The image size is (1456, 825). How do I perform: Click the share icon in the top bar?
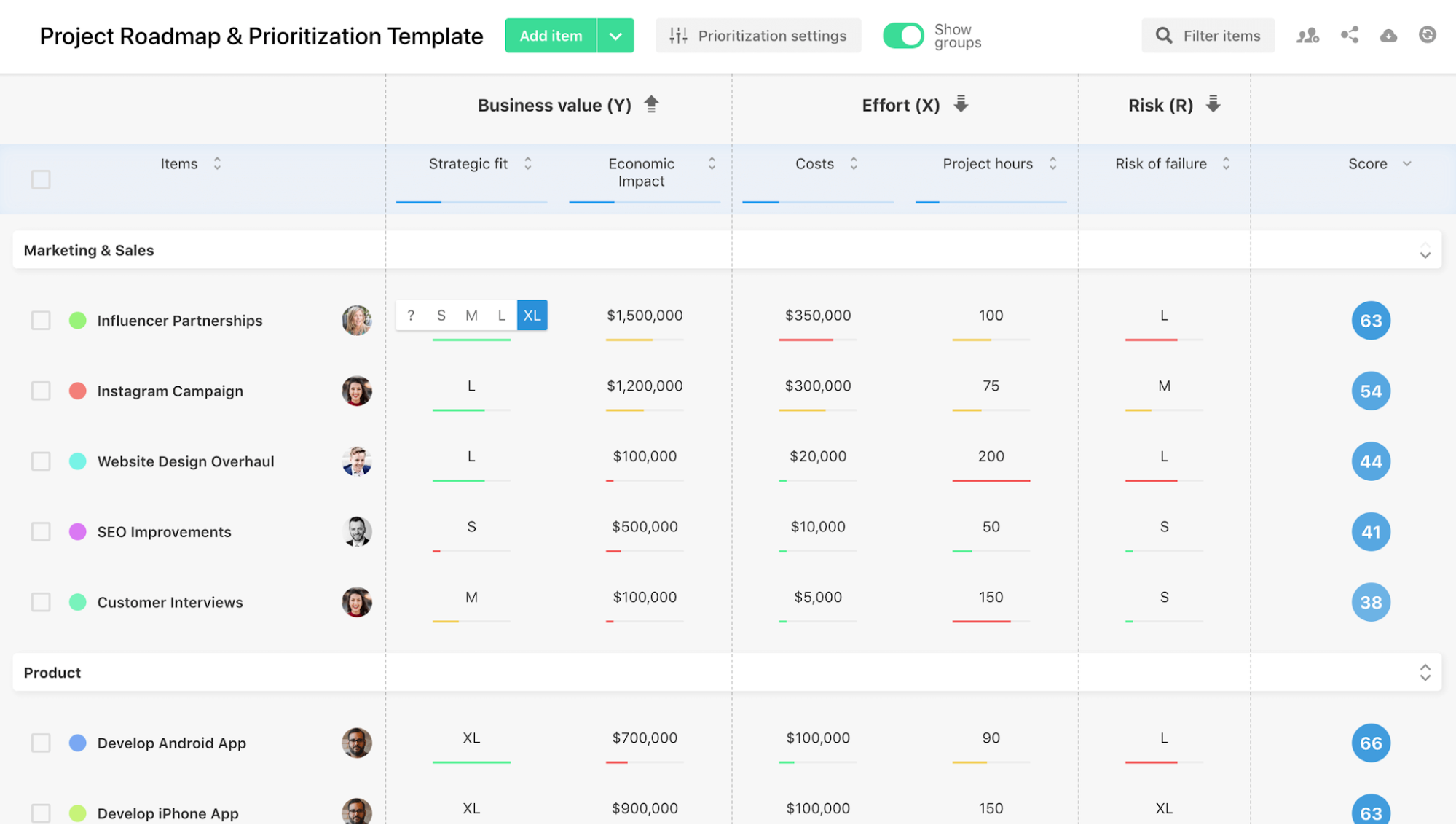pos(1349,35)
